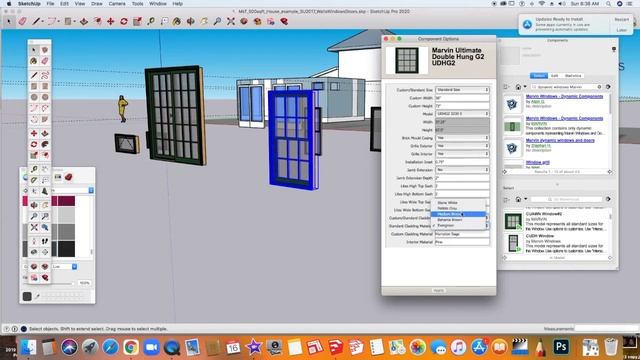Open Jamb Extension dropdown
This screenshot has width=640, height=360.
[462, 170]
